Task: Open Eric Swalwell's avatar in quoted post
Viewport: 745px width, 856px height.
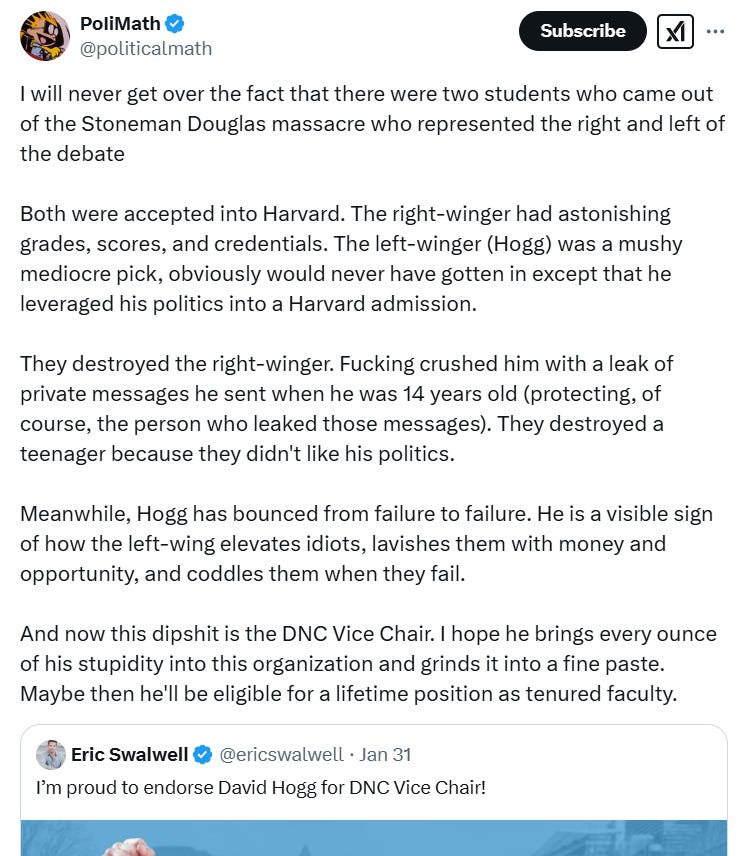Action: pyautogui.click(x=51, y=754)
